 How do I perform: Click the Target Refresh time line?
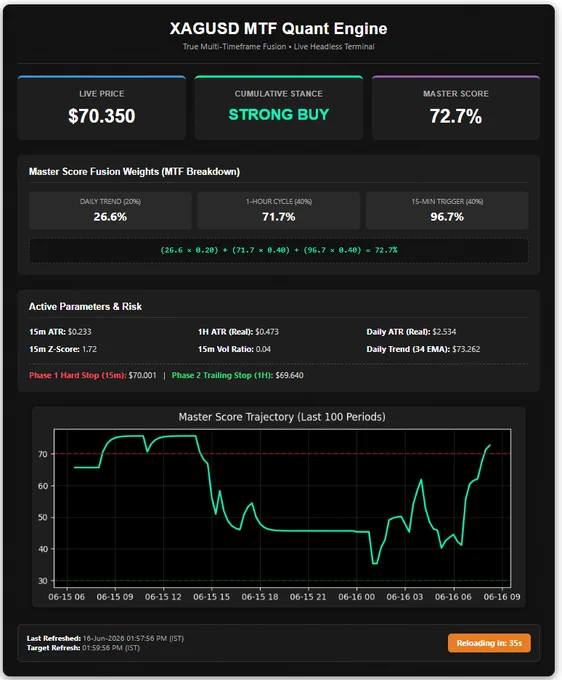[x=83, y=648]
